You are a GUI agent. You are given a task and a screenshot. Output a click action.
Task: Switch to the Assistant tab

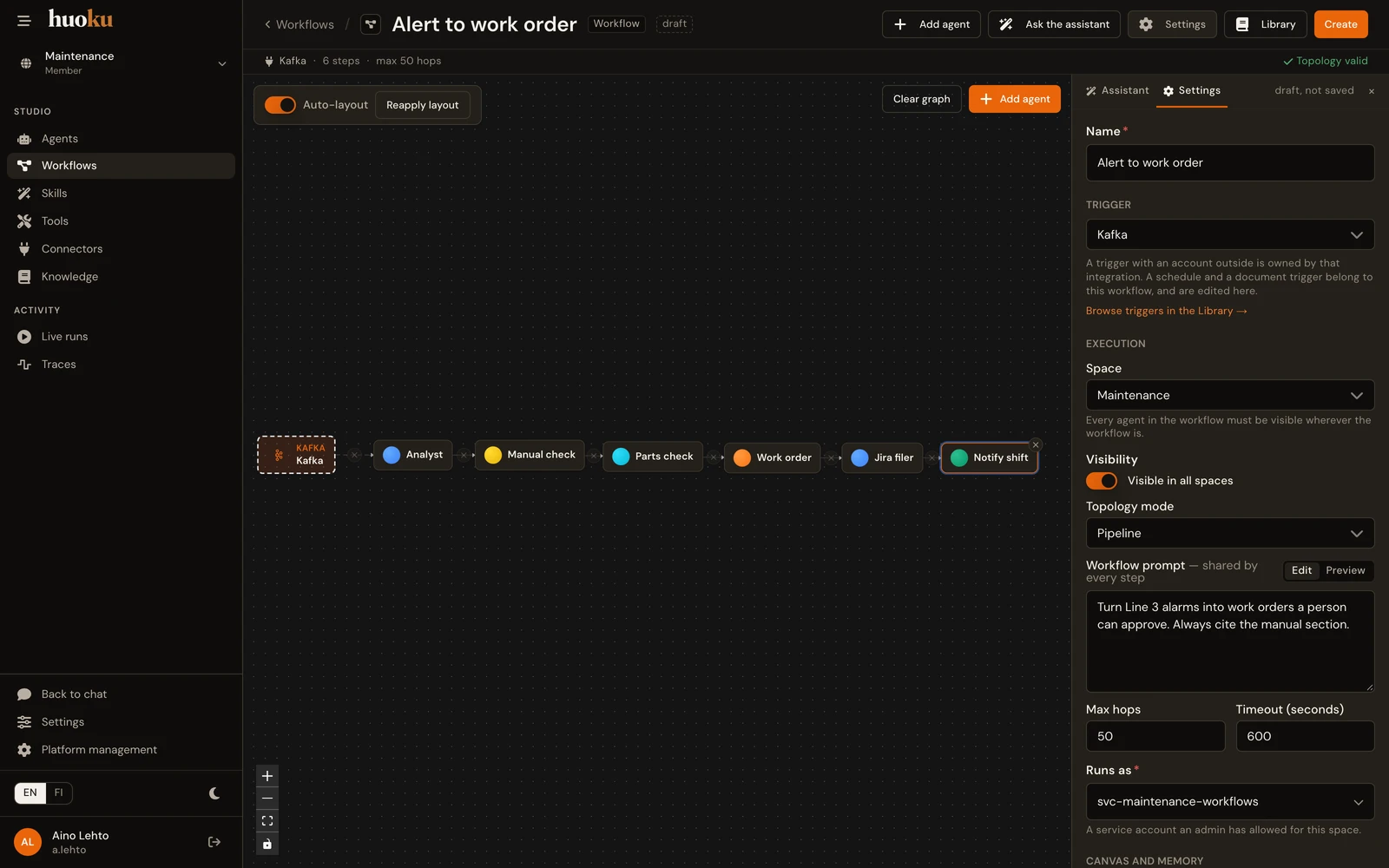click(x=1117, y=91)
